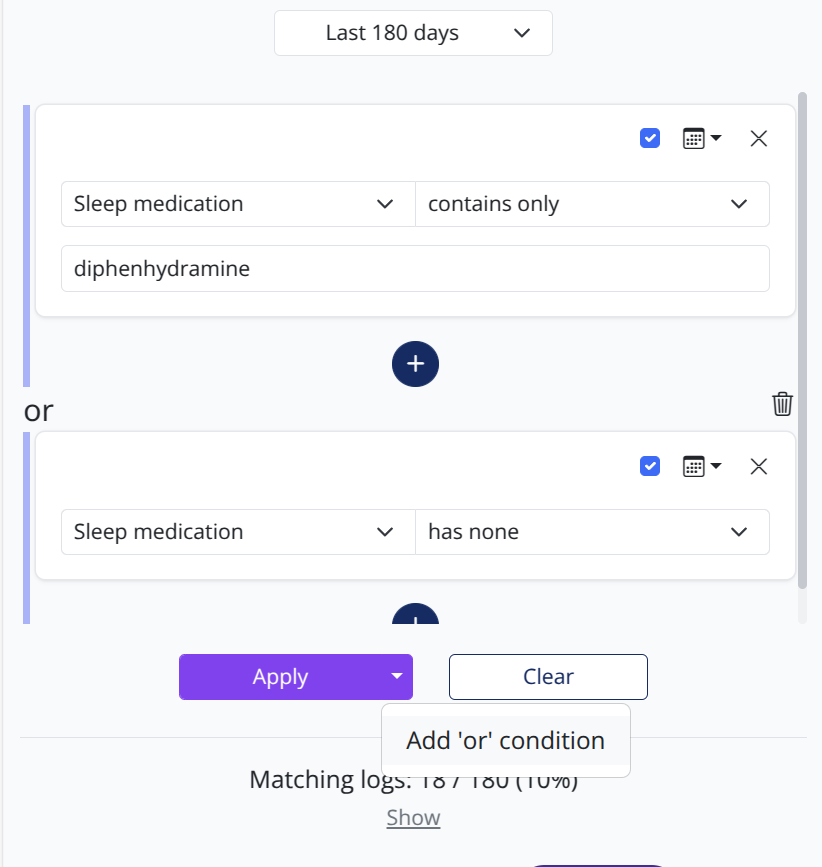Open calendar icon in 'has none' condition

(x=701, y=466)
